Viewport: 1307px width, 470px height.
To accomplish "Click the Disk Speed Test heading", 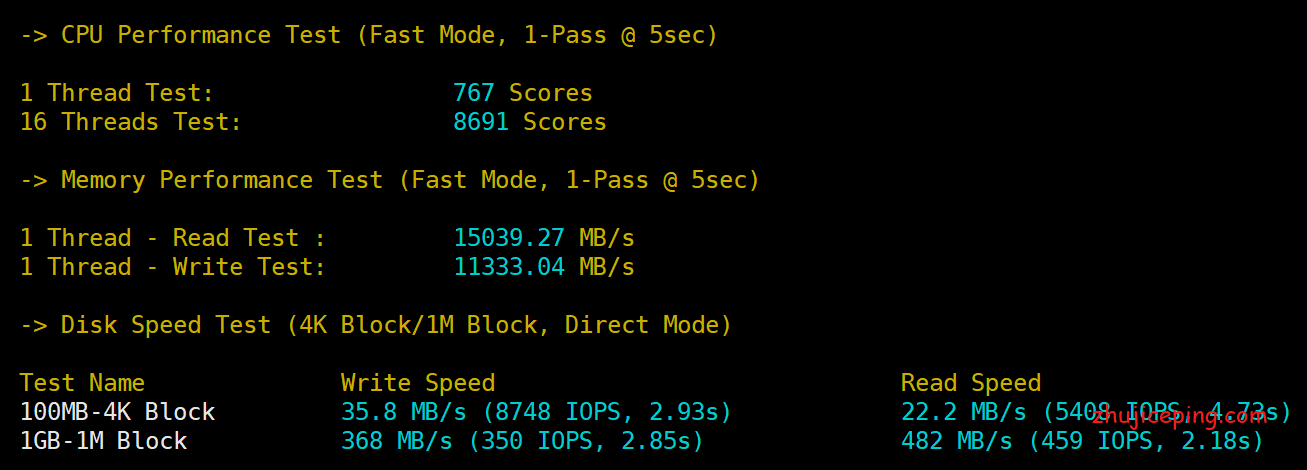I will [x=376, y=325].
